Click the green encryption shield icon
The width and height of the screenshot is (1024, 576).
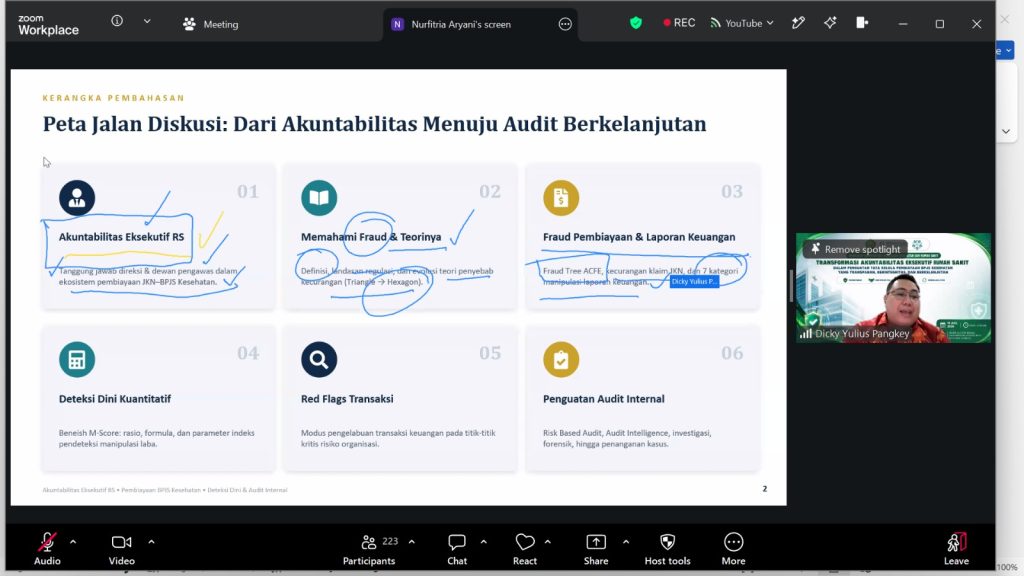pos(635,23)
